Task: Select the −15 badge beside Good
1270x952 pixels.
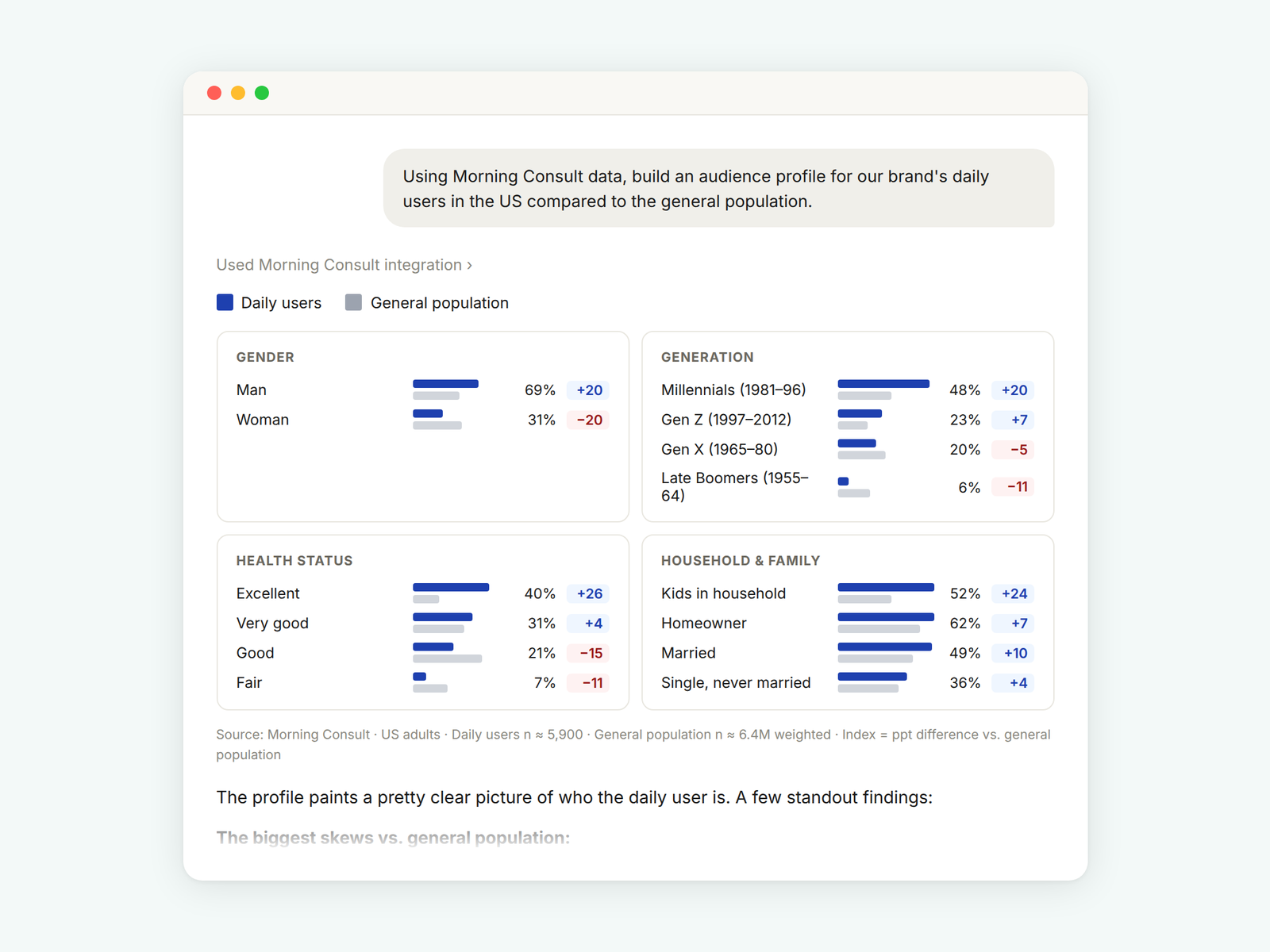Action: coord(589,653)
